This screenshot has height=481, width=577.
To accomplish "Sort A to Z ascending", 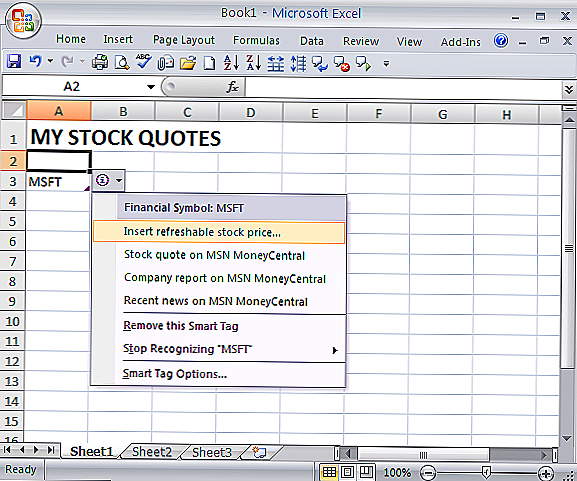I will [231, 63].
